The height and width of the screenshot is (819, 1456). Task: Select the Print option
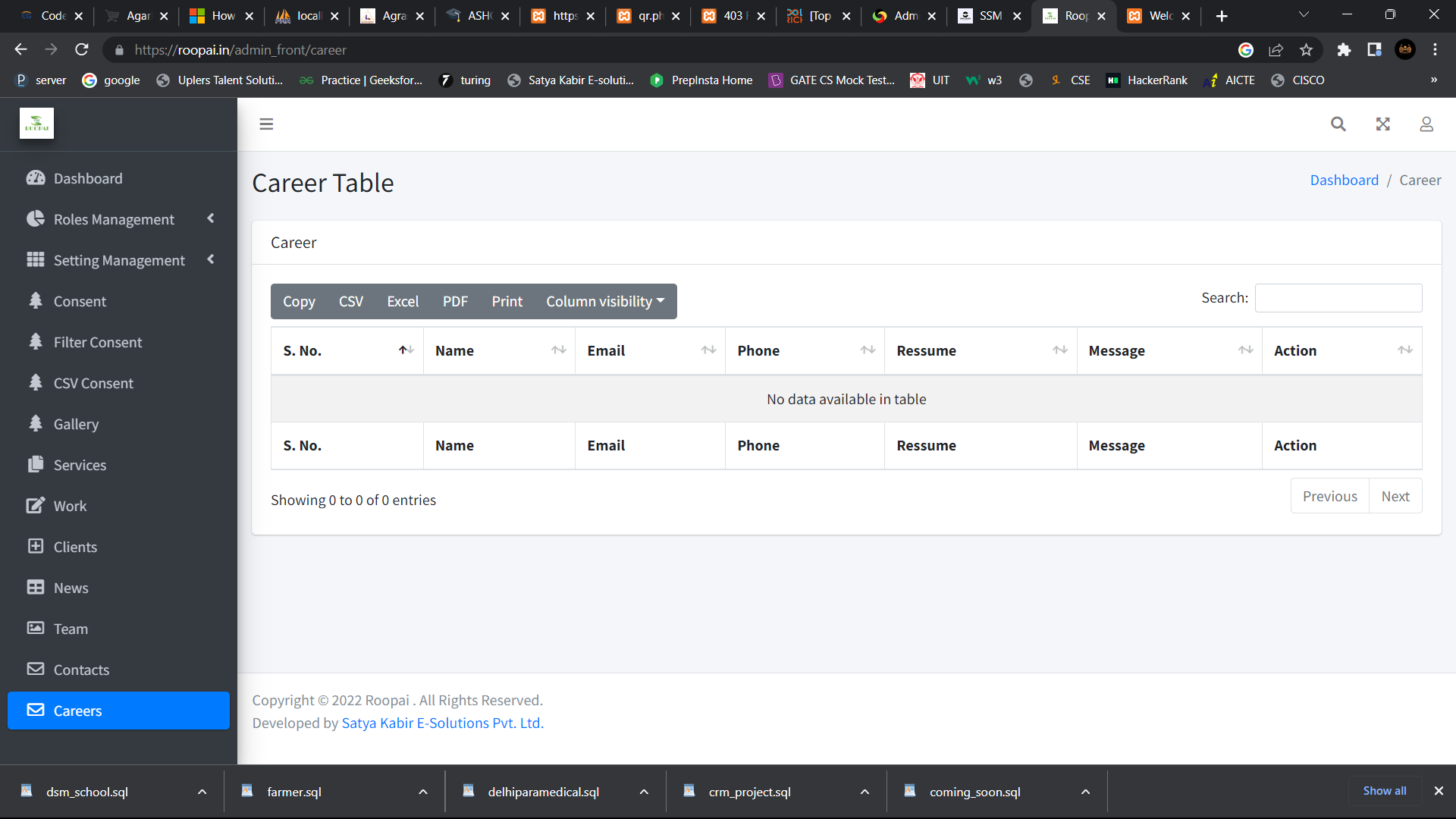pos(506,301)
